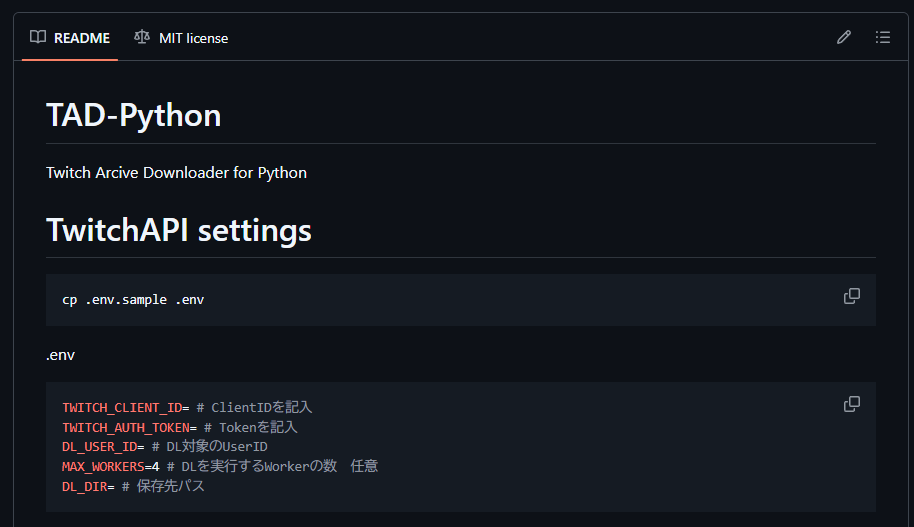
Task: Open the README tab
Action: pyautogui.click(x=70, y=38)
